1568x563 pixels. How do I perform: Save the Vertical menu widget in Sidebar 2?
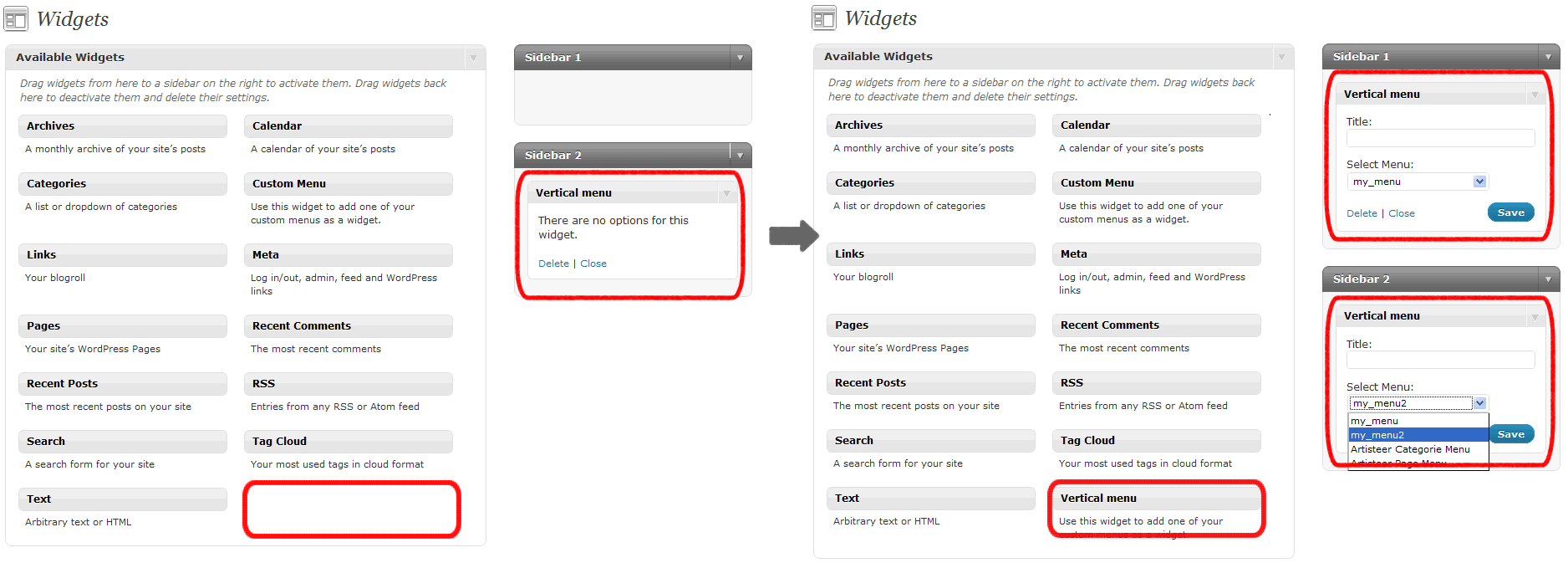(1511, 434)
